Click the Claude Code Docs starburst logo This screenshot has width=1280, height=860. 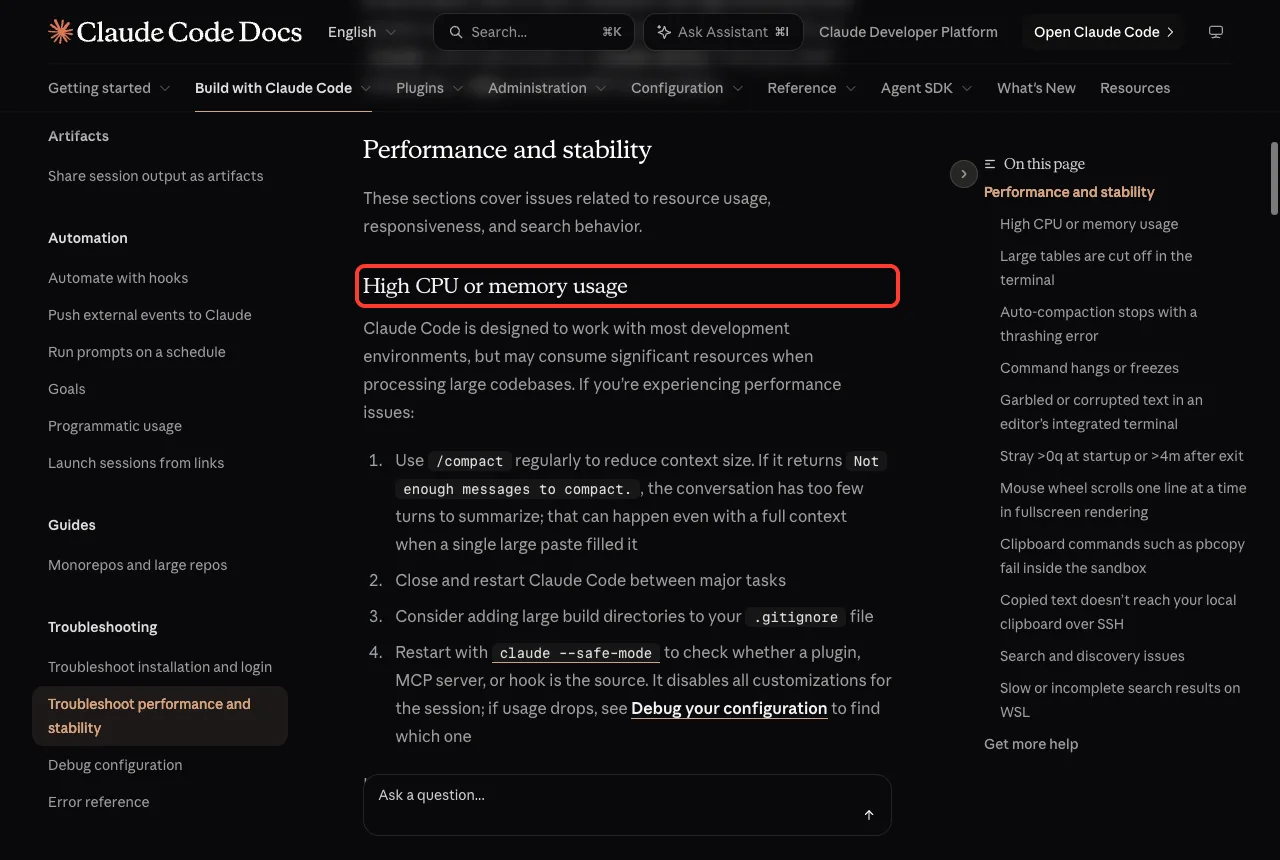tap(60, 32)
